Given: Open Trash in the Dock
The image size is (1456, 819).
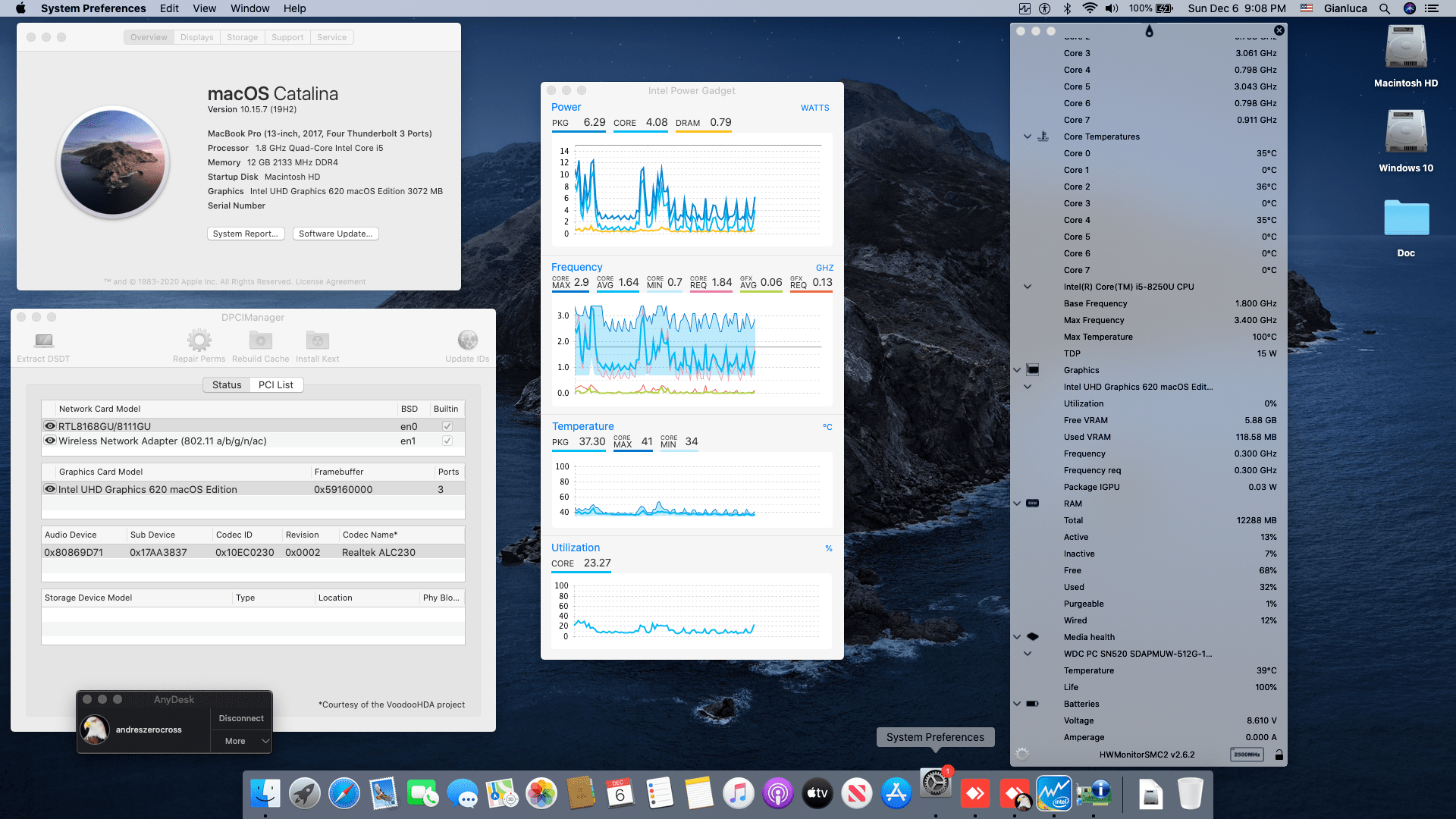Looking at the screenshot, I should point(1191,794).
